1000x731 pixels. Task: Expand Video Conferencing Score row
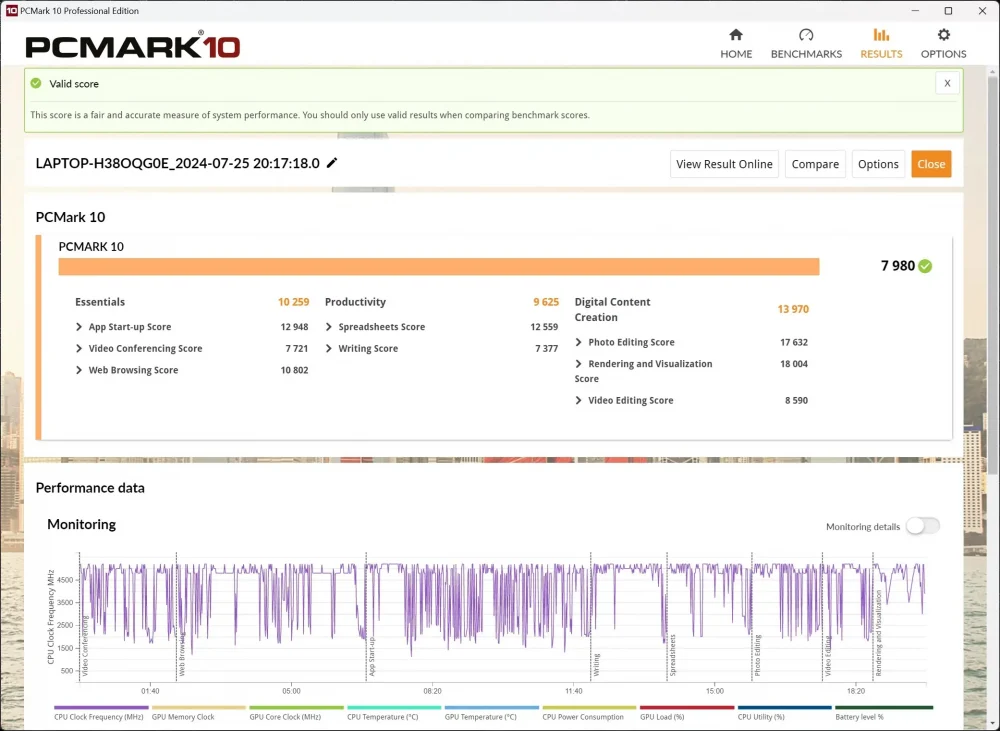click(79, 348)
